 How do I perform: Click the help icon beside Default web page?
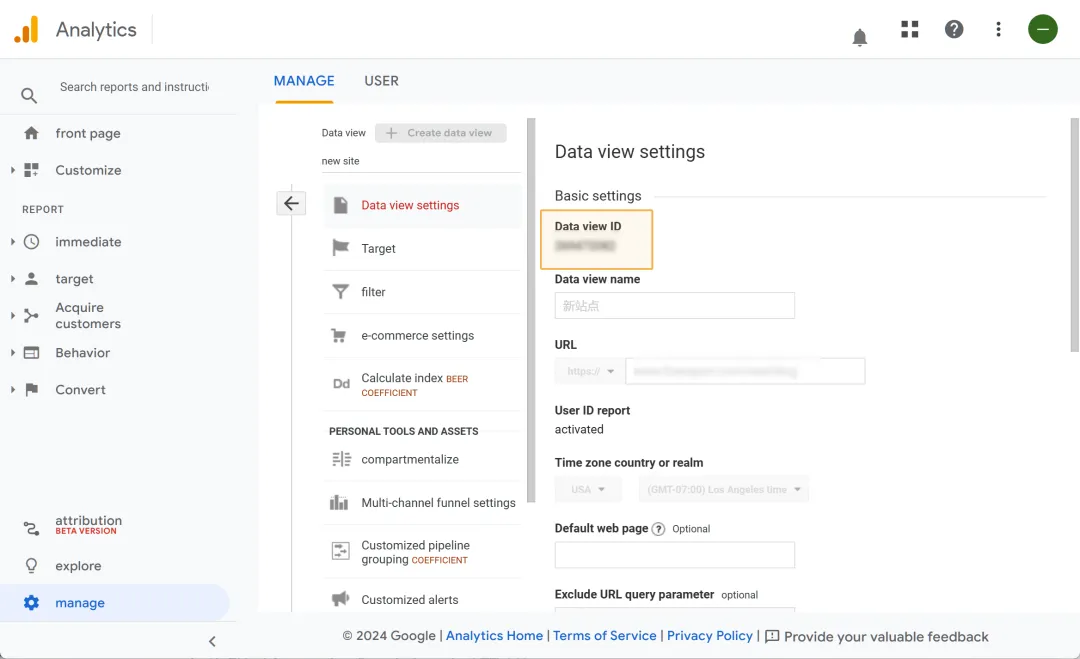[x=658, y=529]
